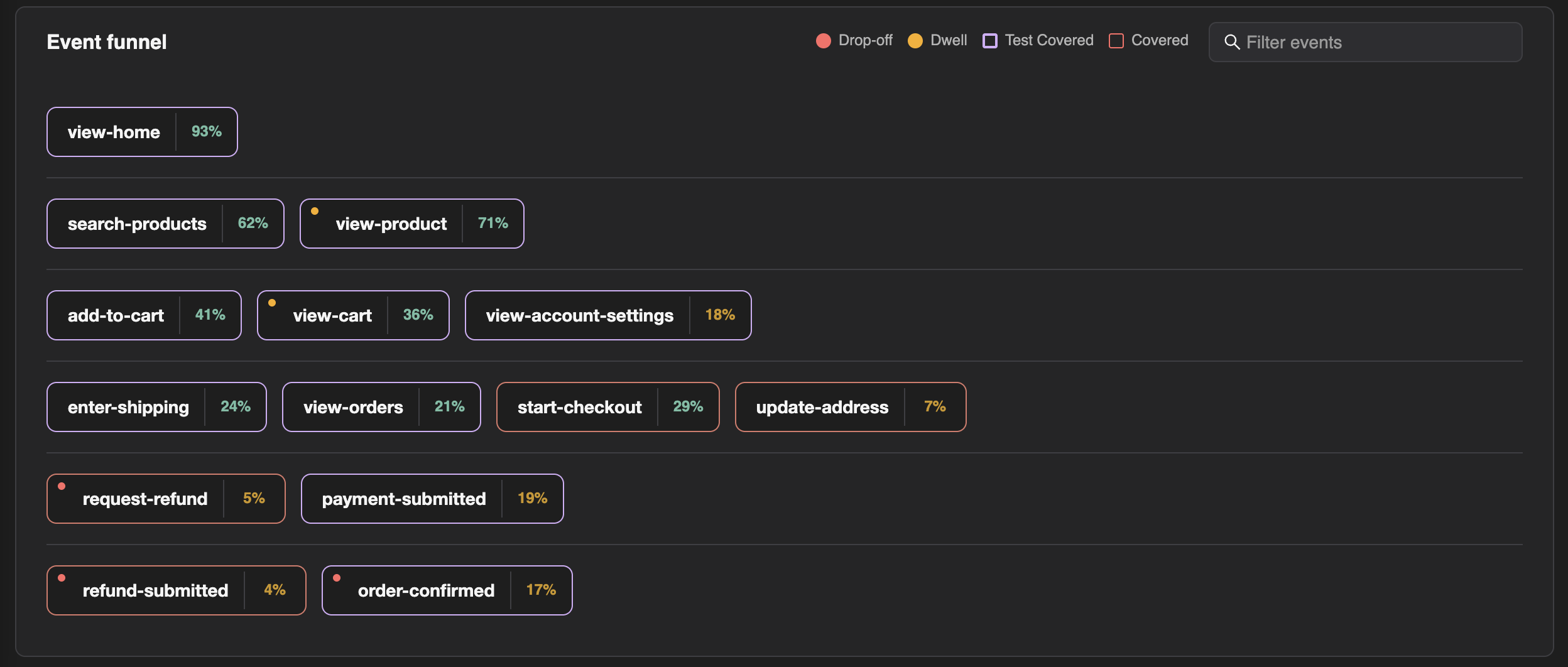Open the start-checkout event details
This screenshot has width=1568, height=667.
click(579, 407)
